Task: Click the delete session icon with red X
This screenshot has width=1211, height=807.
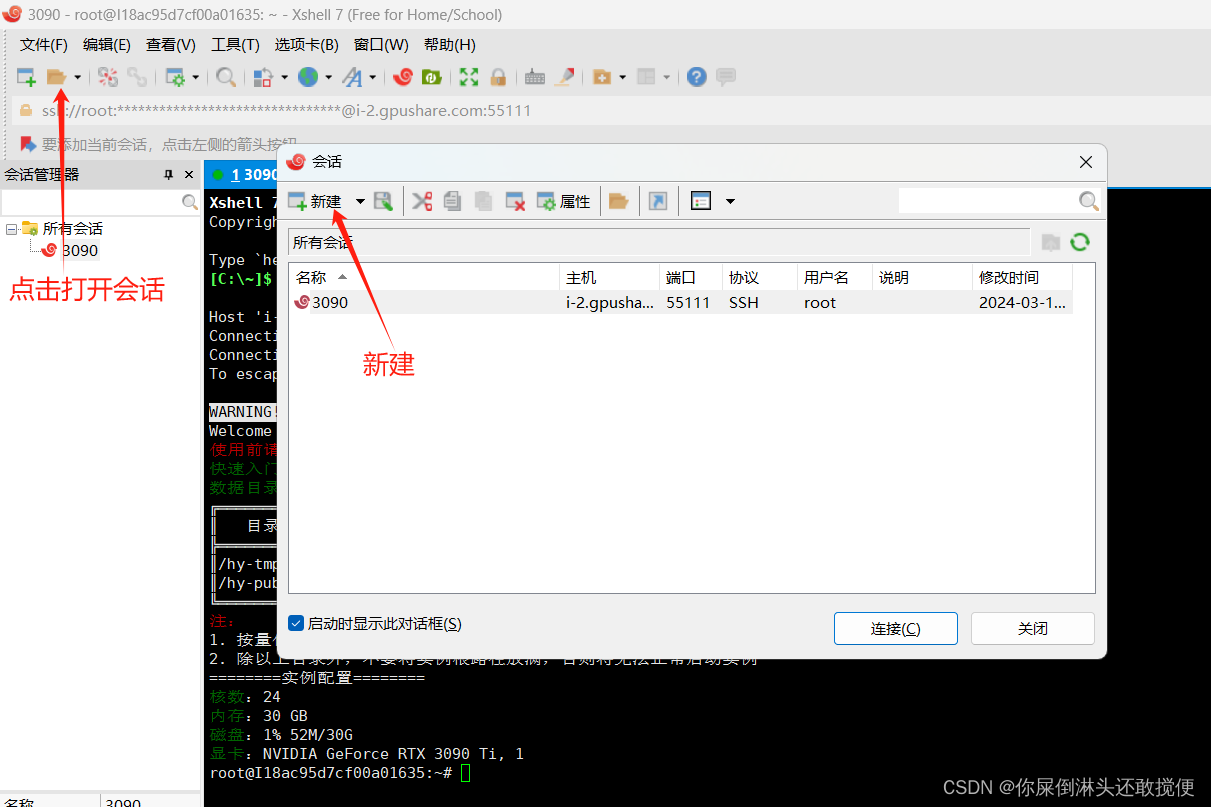Action: pos(515,201)
